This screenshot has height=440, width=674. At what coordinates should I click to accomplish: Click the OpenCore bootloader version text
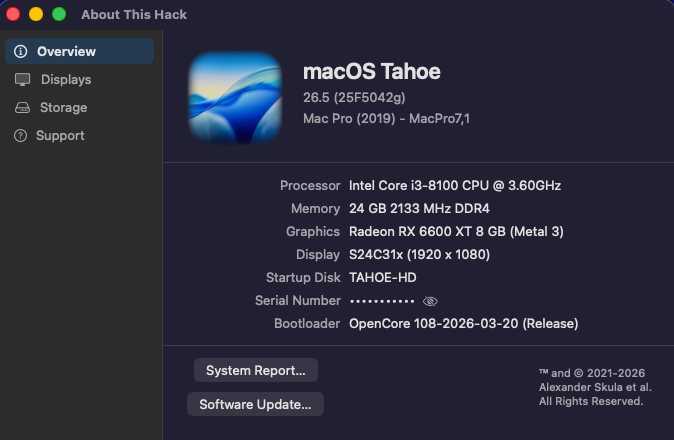tap(463, 324)
